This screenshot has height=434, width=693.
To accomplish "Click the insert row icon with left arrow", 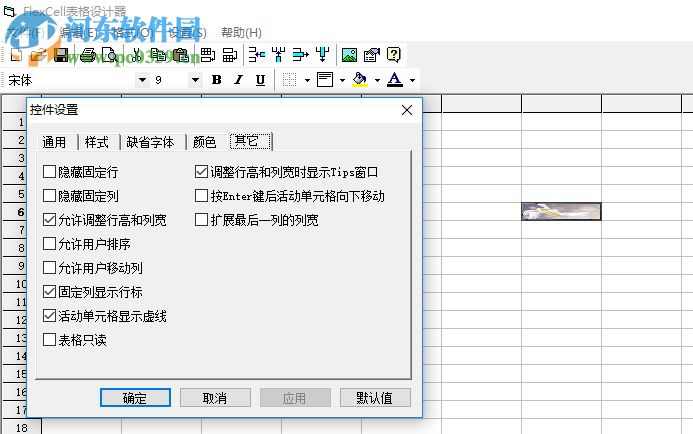I will click(x=257, y=55).
